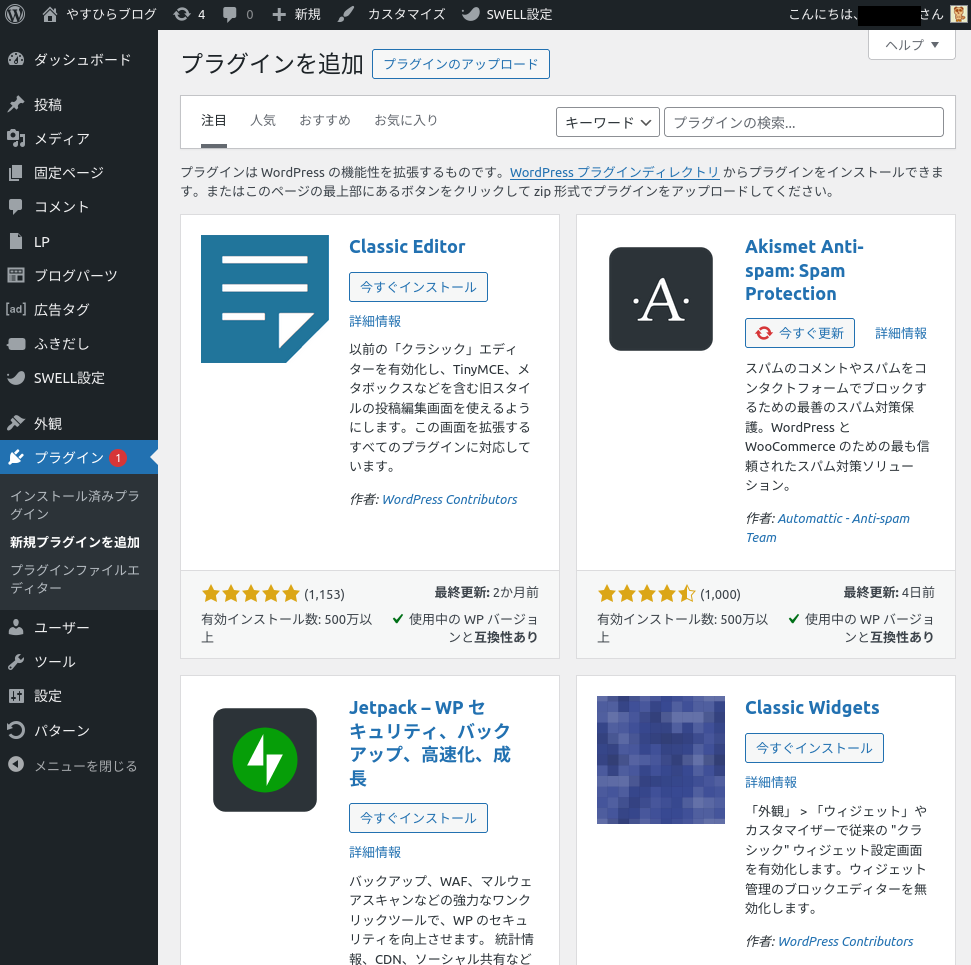This screenshot has width=971, height=965.
Task: Open the キーワード search type dropdown
Action: (x=607, y=122)
